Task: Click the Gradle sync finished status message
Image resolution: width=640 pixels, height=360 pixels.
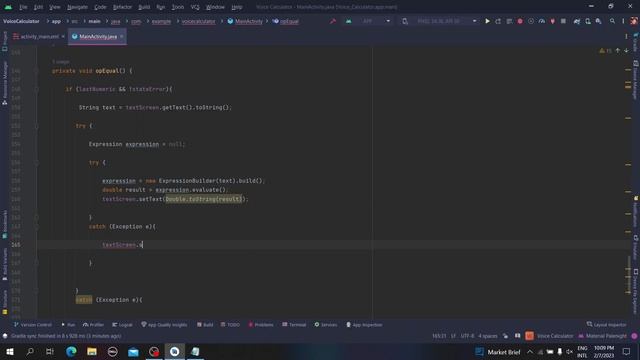Action: tap(66, 336)
